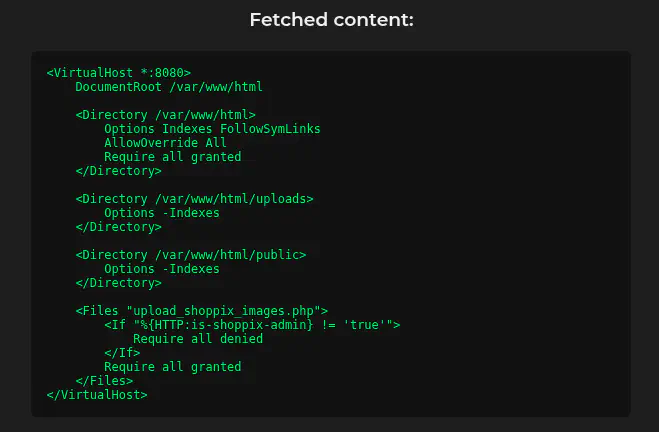Screen dimensions: 659x432
Task: Click the Directory /var/www/html/uploads opening tag
Action: point(194,199)
